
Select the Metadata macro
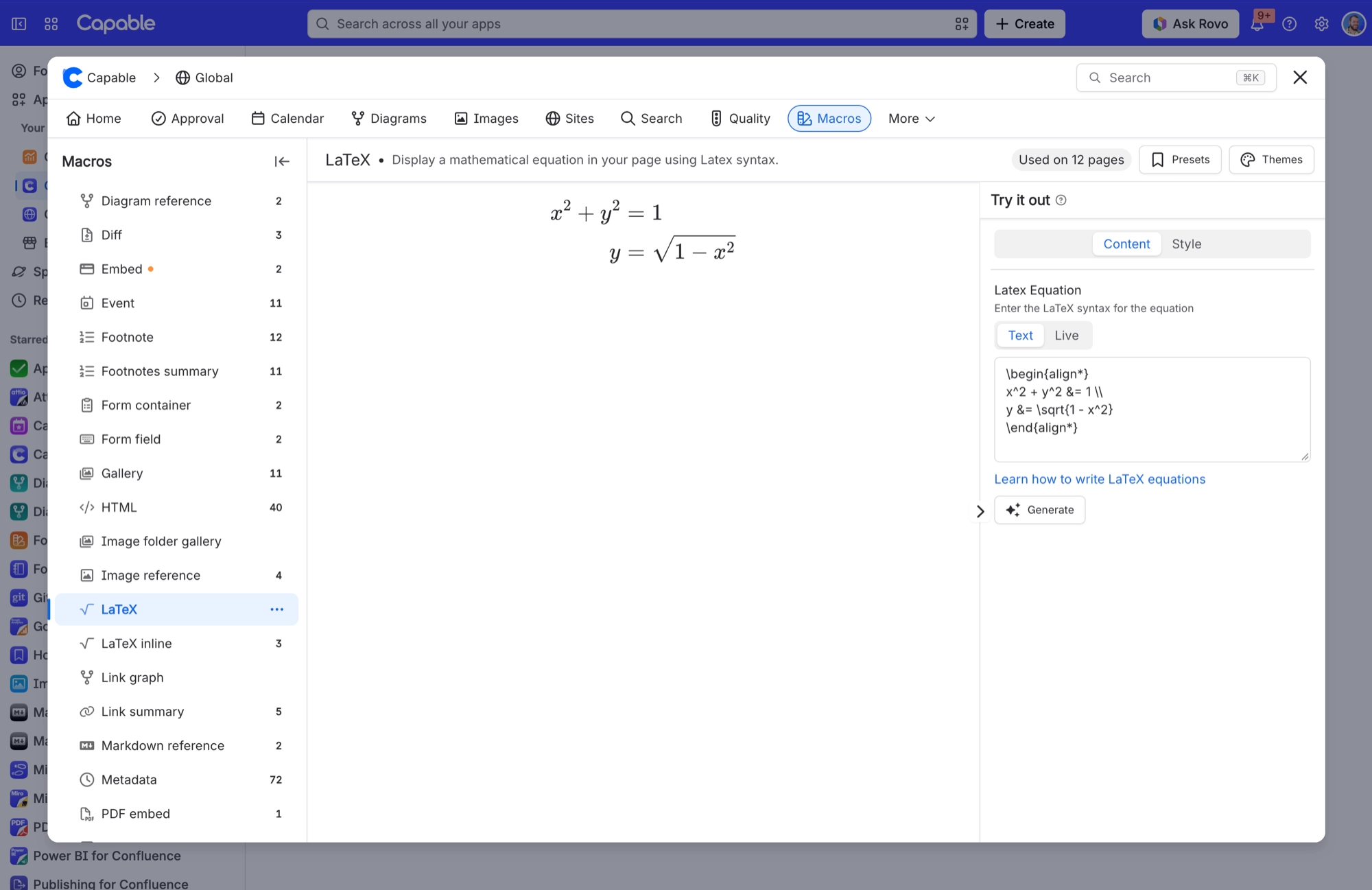(177, 780)
